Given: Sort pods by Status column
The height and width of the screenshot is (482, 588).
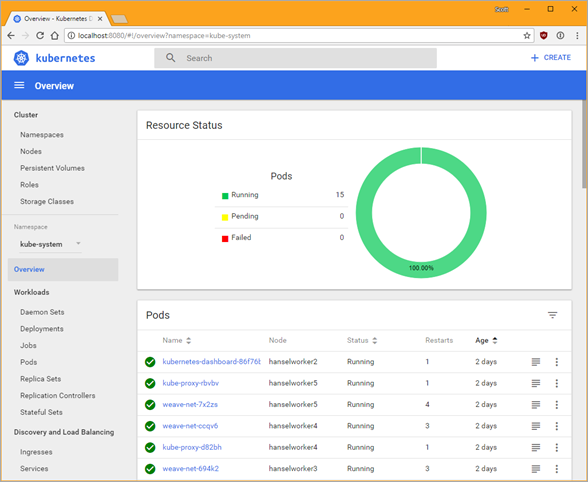Looking at the screenshot, I should 362,340.
